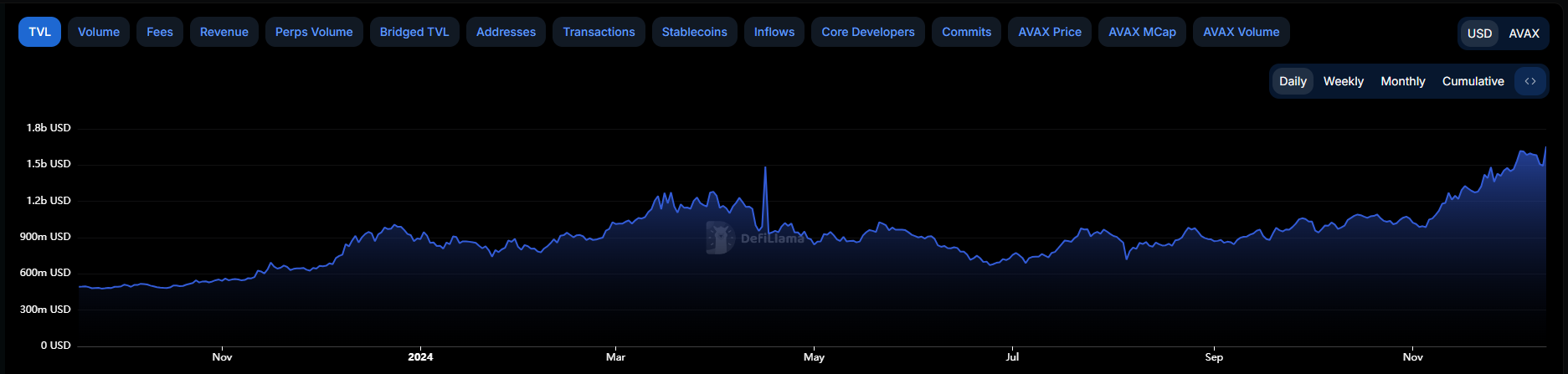Click the April TVL spike peak

(765, 168)
